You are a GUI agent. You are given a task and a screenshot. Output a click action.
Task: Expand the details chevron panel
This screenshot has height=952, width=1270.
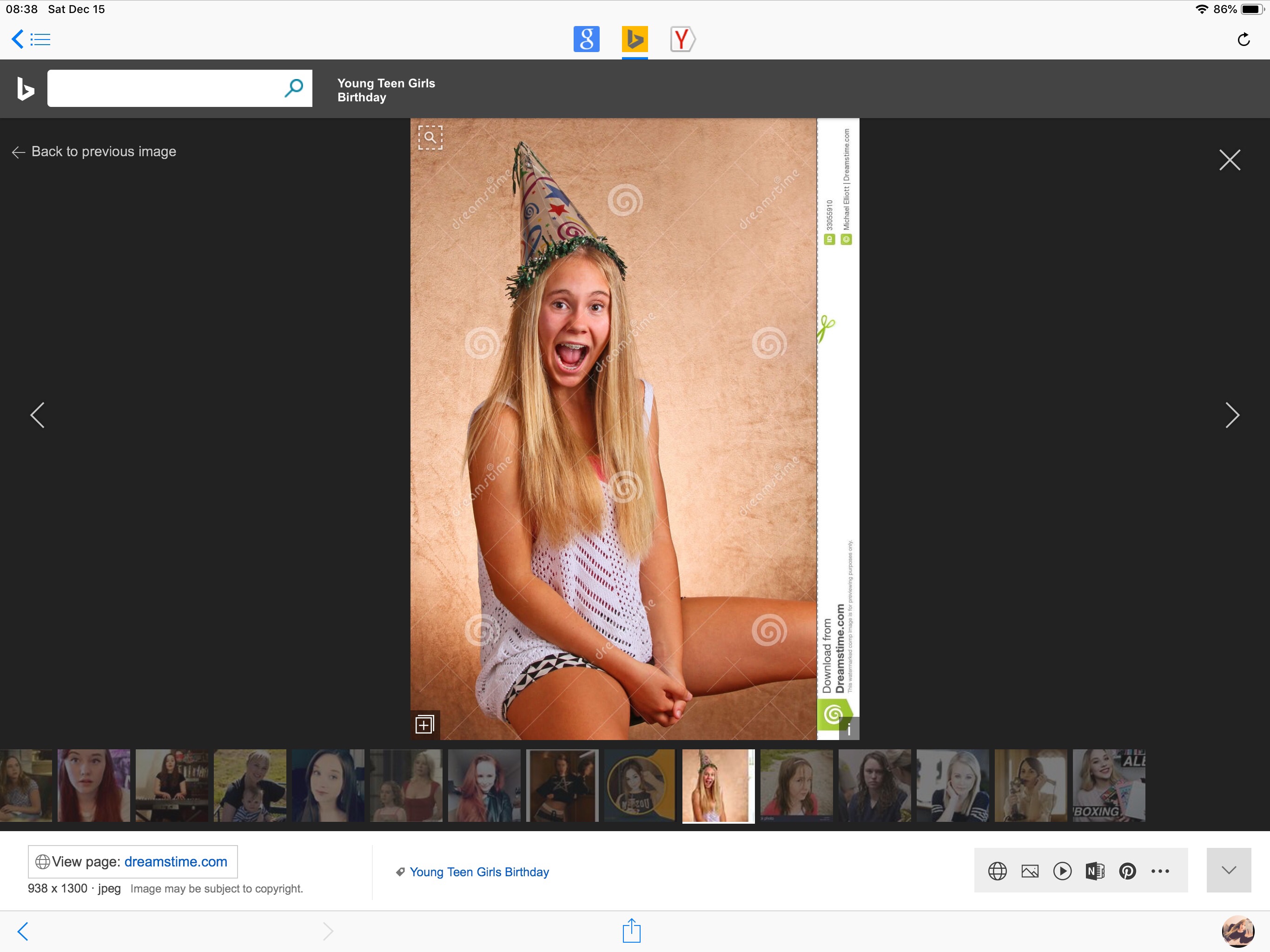click(1229, 870)
